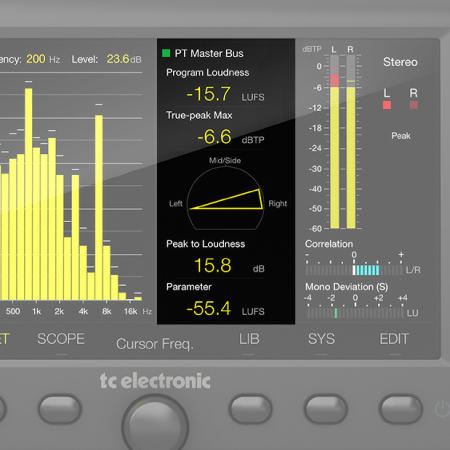
Task: Open the SYS page
Action: pos(321,339)
